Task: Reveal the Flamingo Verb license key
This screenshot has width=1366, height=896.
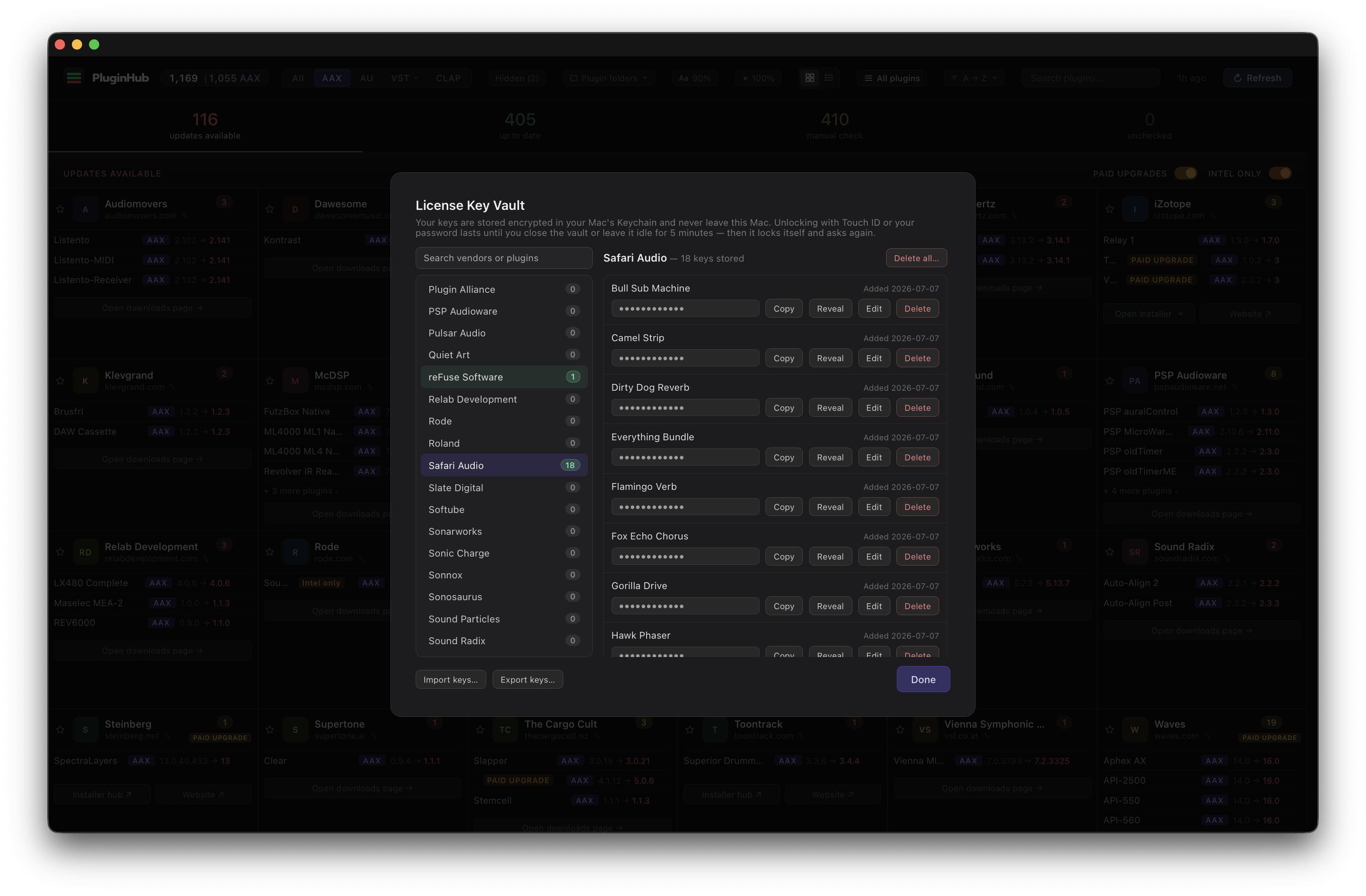Action: 830,507
